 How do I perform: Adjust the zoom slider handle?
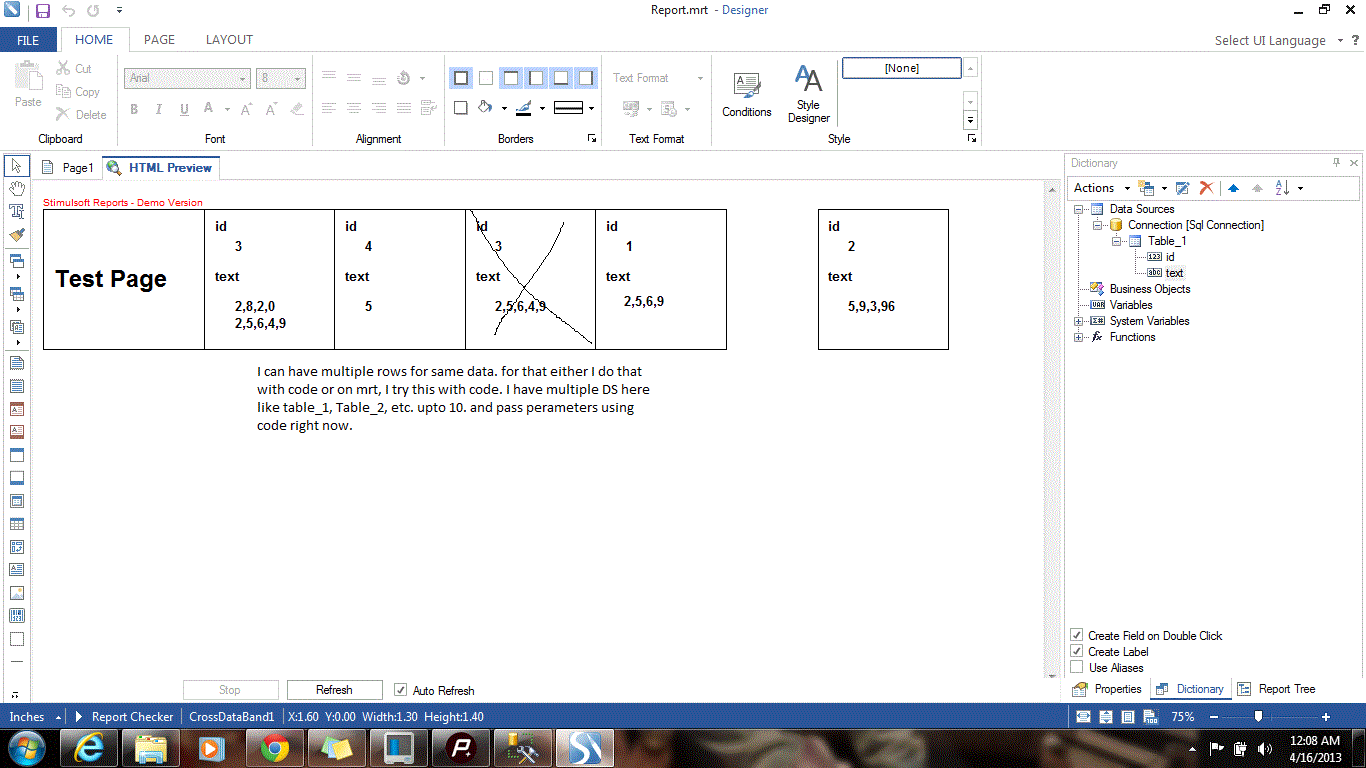[x=1258, y=716]
